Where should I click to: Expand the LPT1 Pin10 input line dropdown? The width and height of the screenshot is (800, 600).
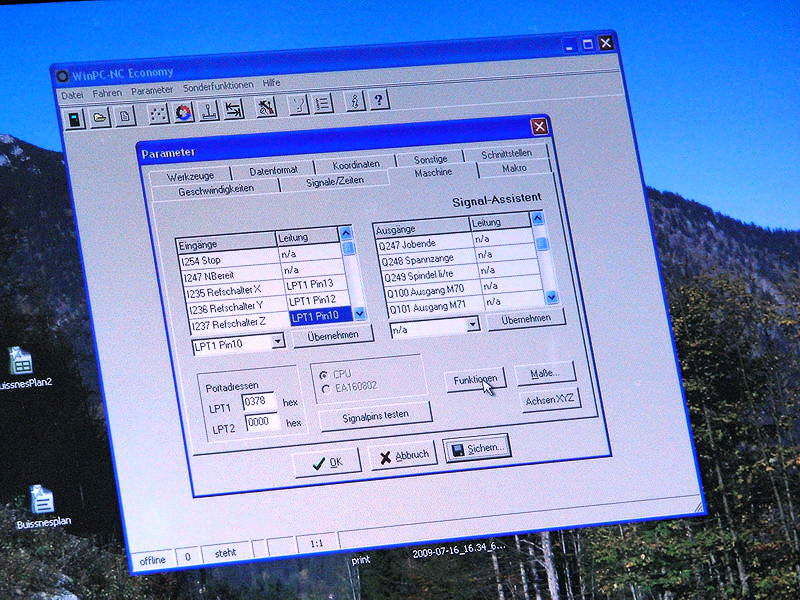[278, 341]
